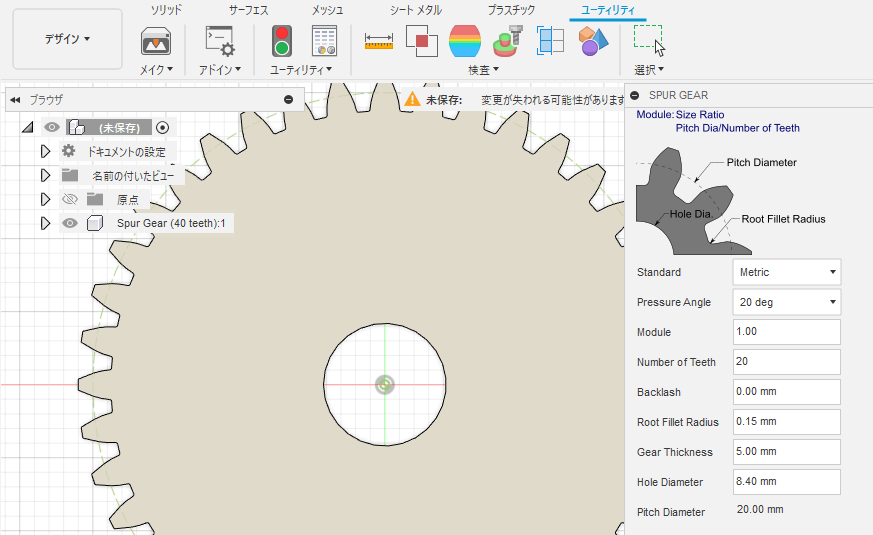Click the gear tooth diagram image
Viewport: 873px width, 535px height.
tap(693, 201)
